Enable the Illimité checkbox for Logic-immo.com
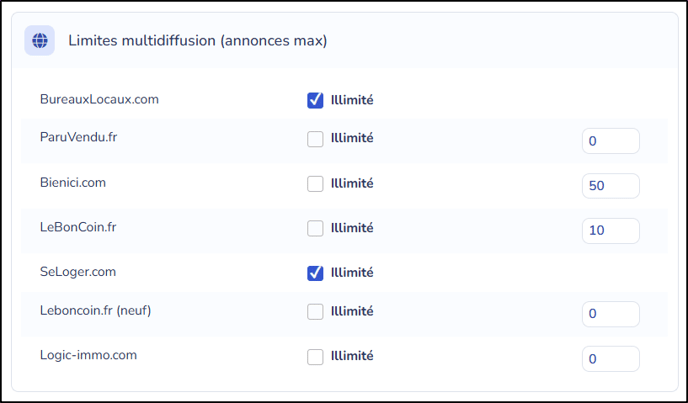 315,357
